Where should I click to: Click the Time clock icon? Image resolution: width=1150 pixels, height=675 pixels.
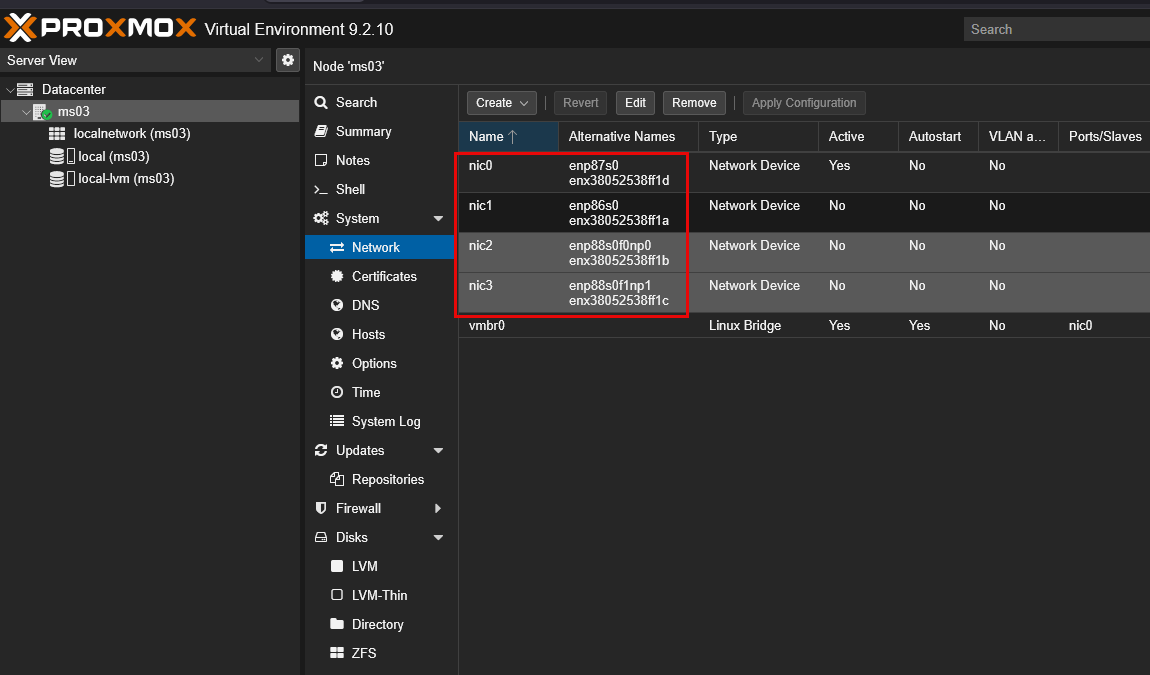tap(337, 393)
